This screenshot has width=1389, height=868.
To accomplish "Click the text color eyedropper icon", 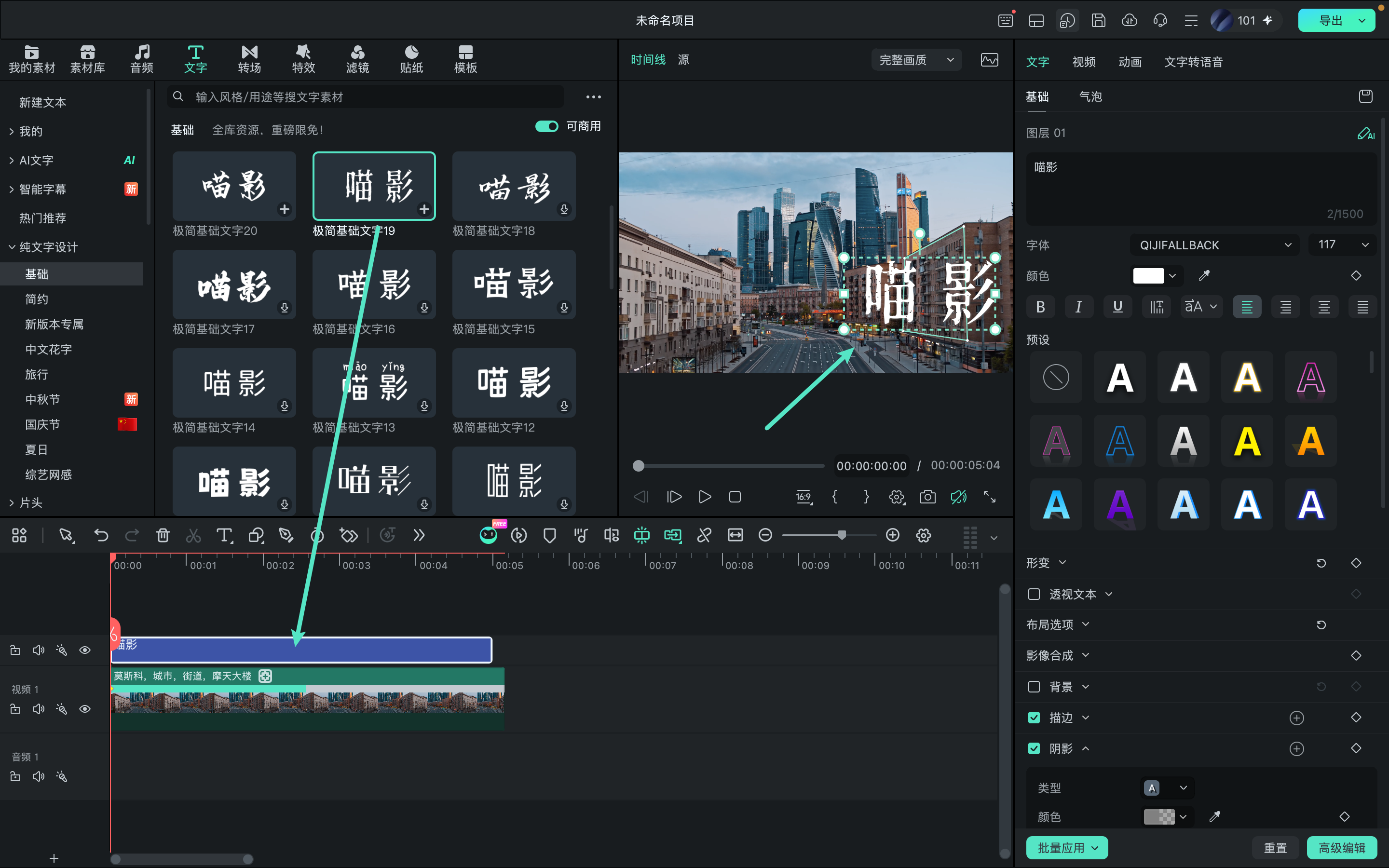I will coord(1204,275).
